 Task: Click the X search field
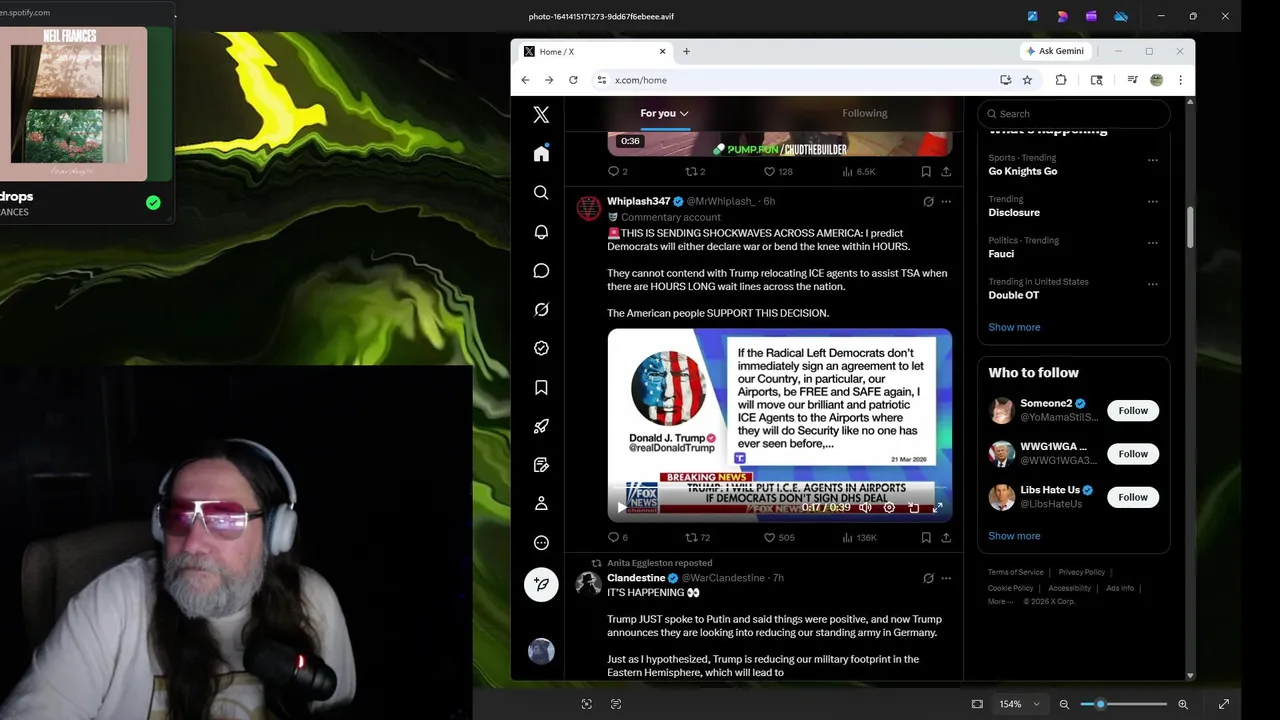[1073, 114]
